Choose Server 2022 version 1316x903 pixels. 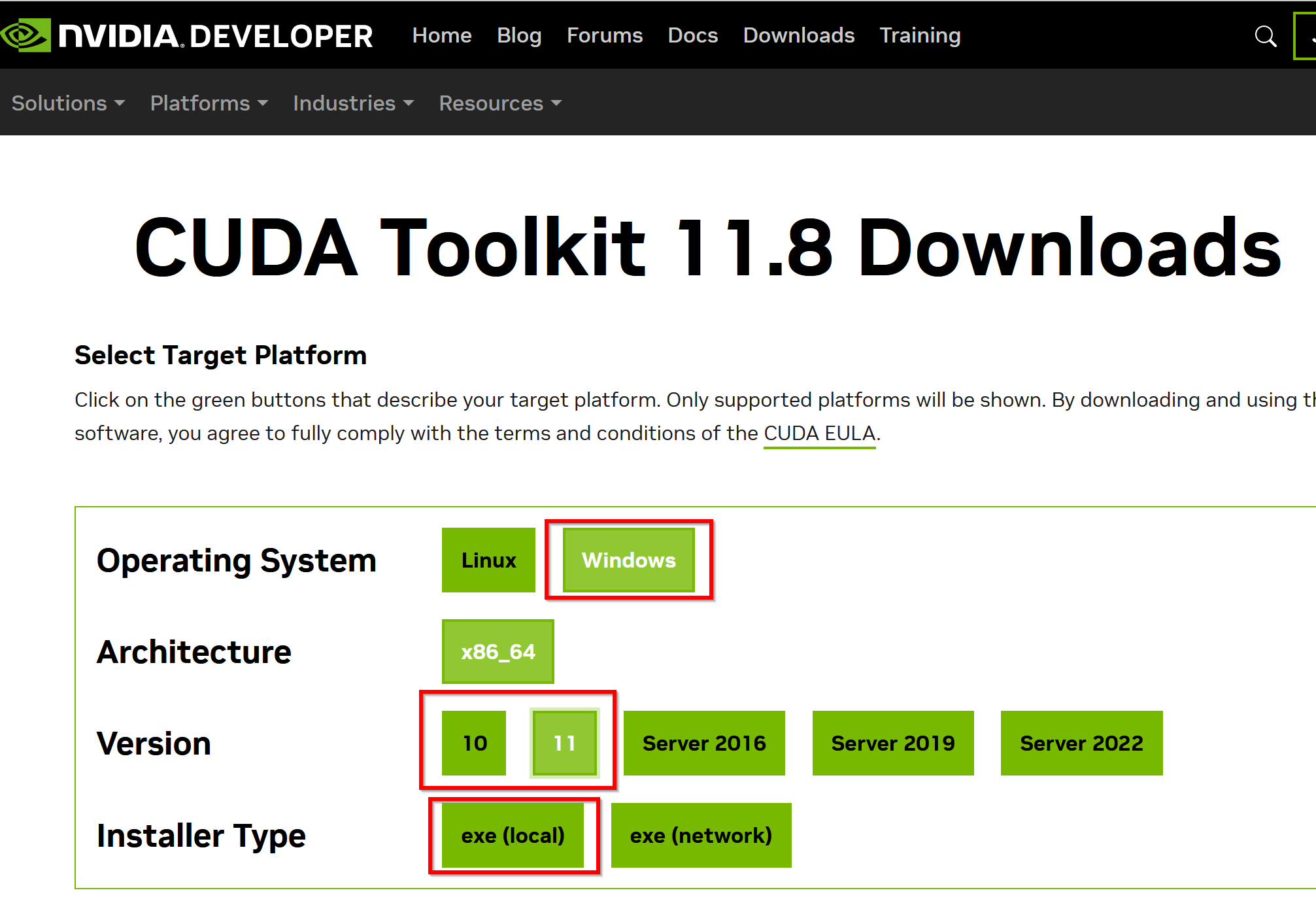click(1082, 743)
